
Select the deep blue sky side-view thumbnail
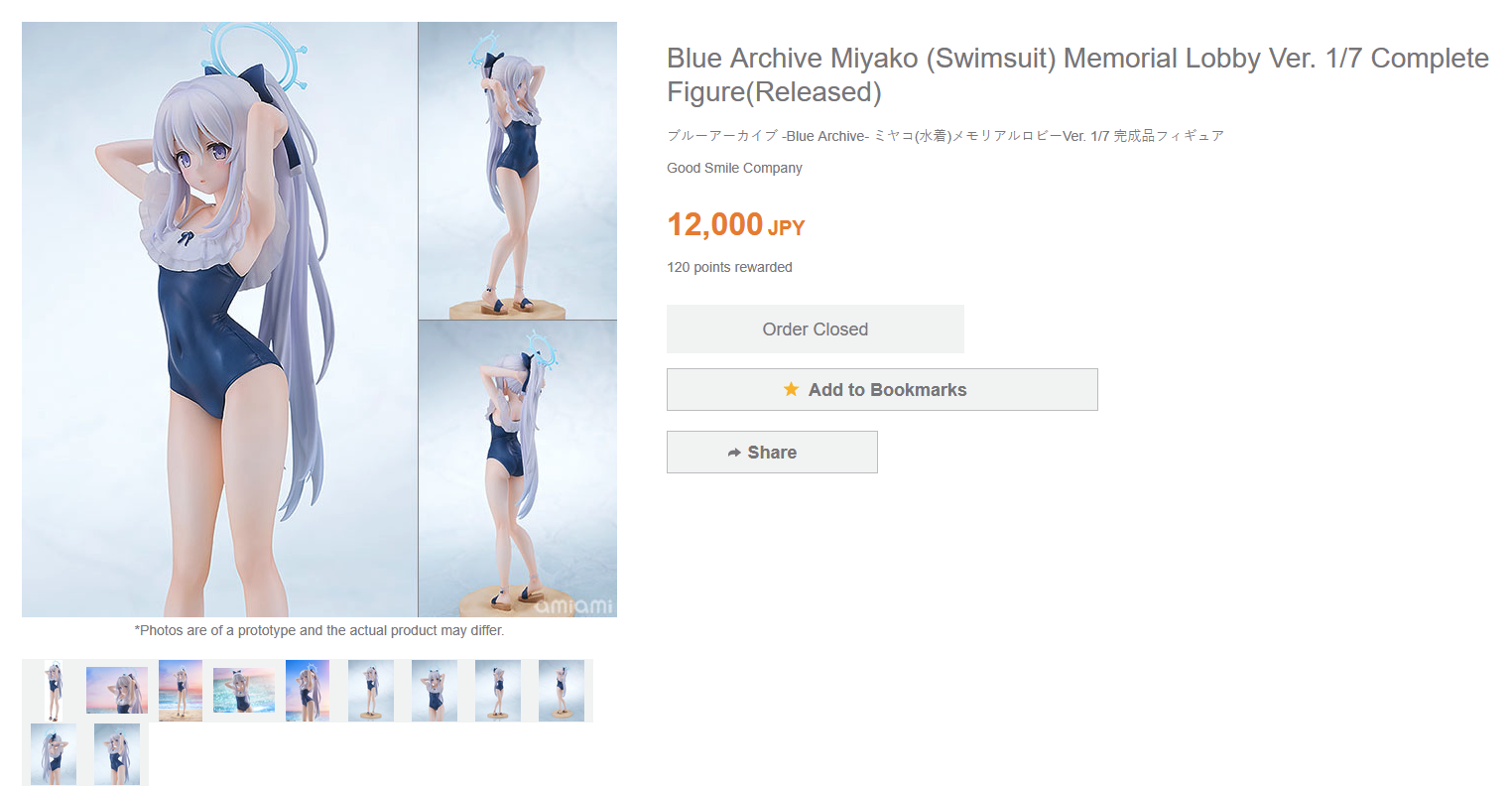pos(308,691)
